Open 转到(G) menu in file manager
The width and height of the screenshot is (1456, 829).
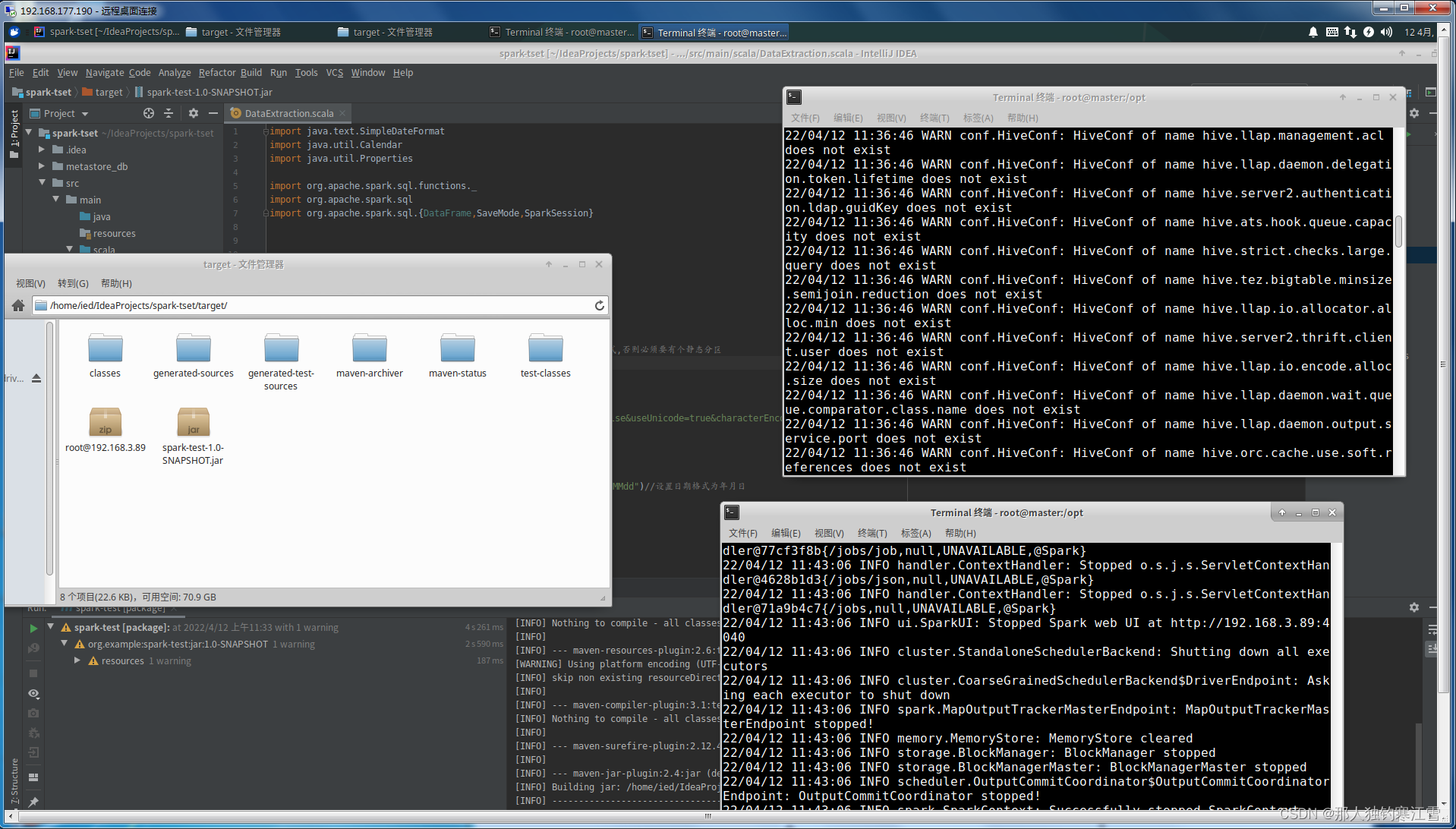pyautogui.click(x=73, y=283)
